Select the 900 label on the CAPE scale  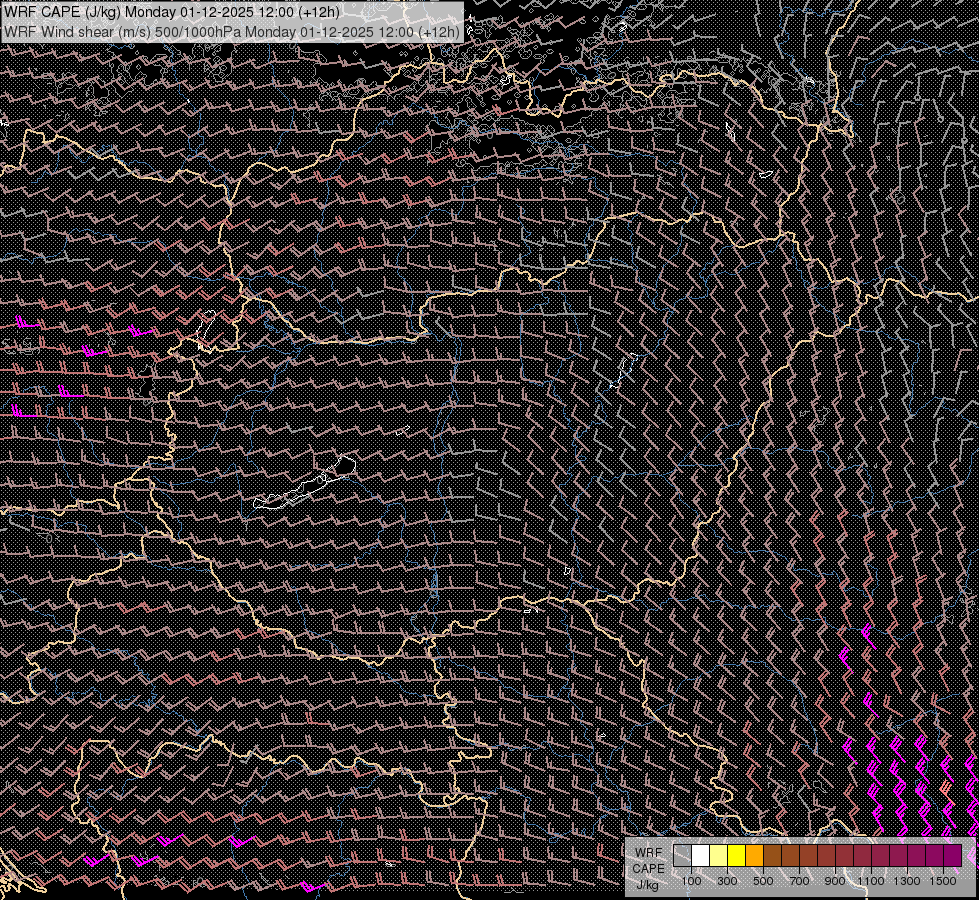(x=835, y=881)
